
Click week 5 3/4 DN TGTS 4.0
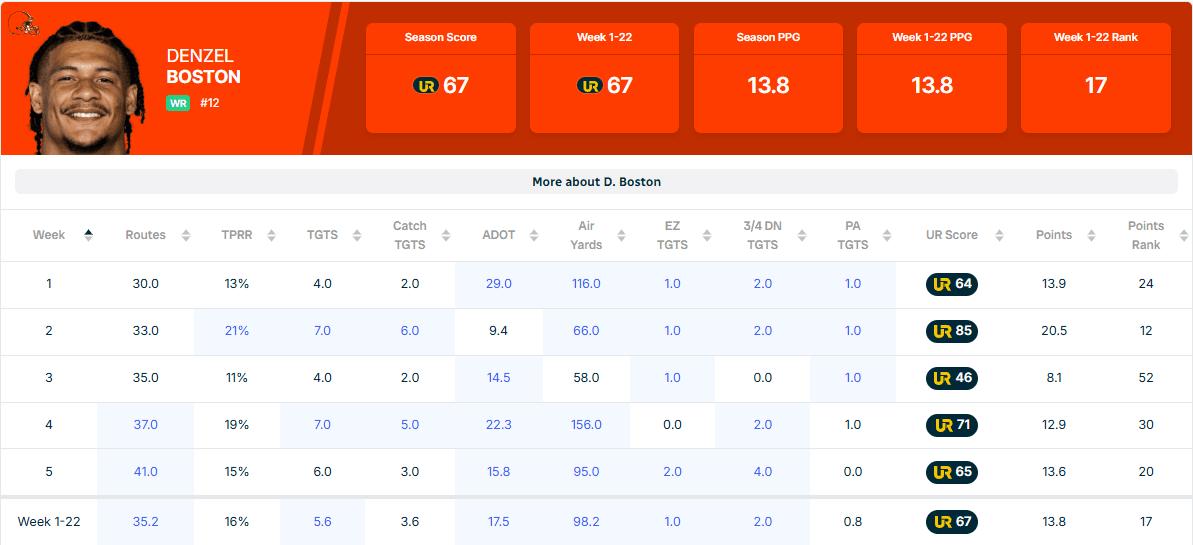[x=762, y=472]
